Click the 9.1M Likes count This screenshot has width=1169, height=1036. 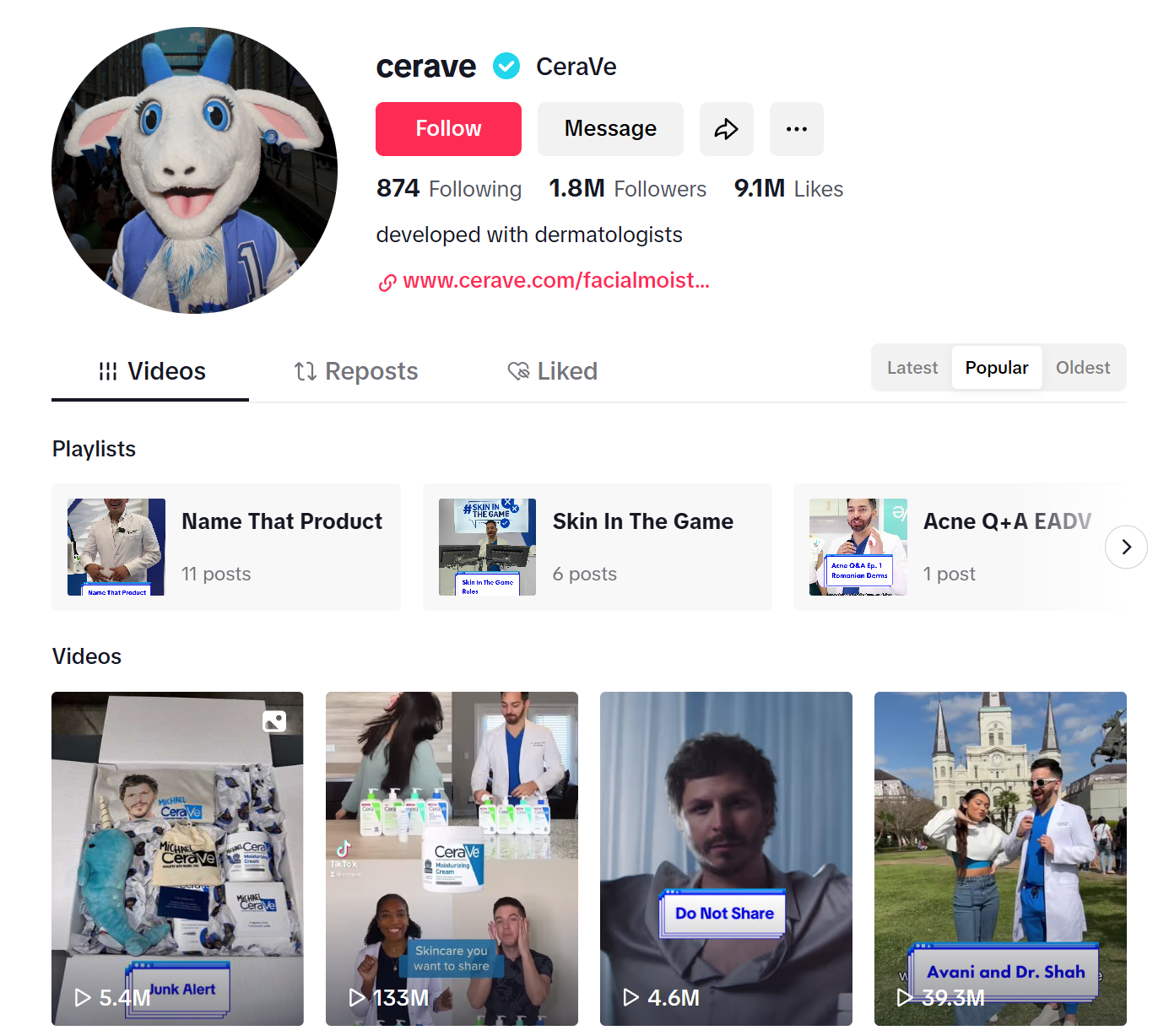tap(788, 188)
